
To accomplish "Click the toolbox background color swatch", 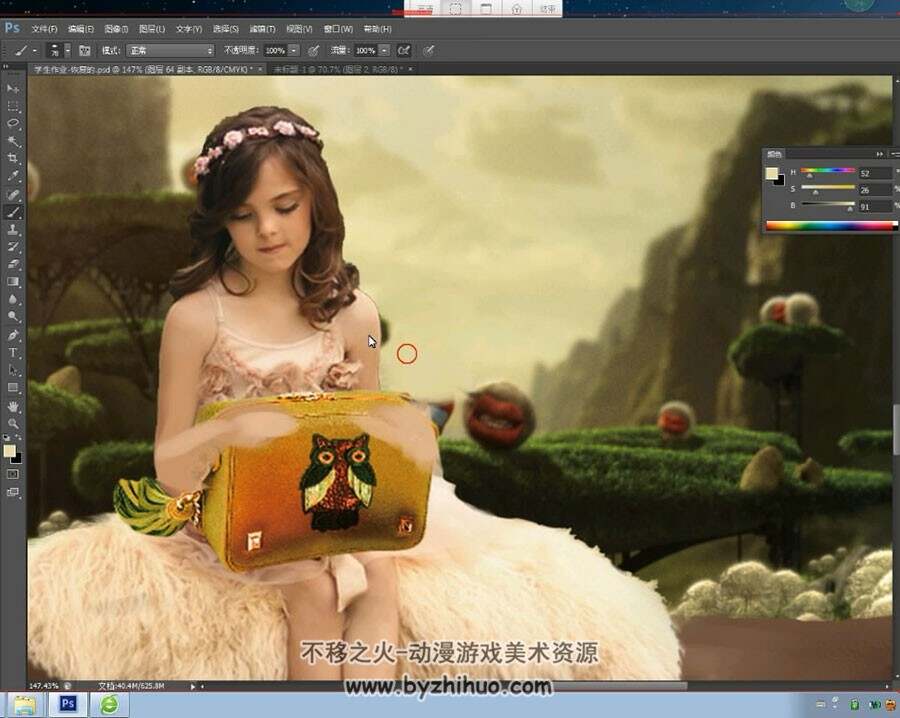I will 18,459.
